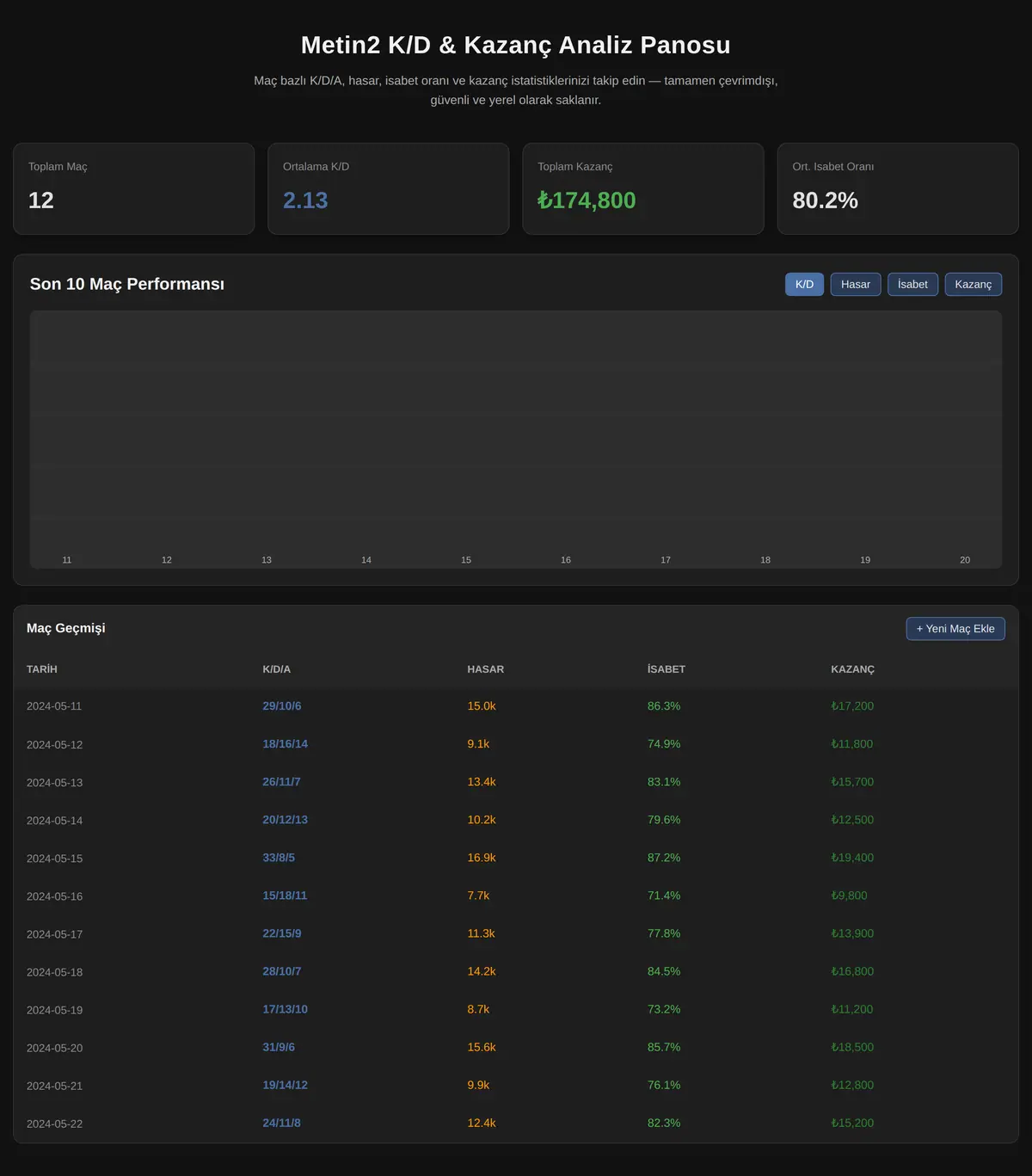The height and width of the screenshot is (1176, 1032).
Task: Click damage value 14.2k
Action: (482, 971)
